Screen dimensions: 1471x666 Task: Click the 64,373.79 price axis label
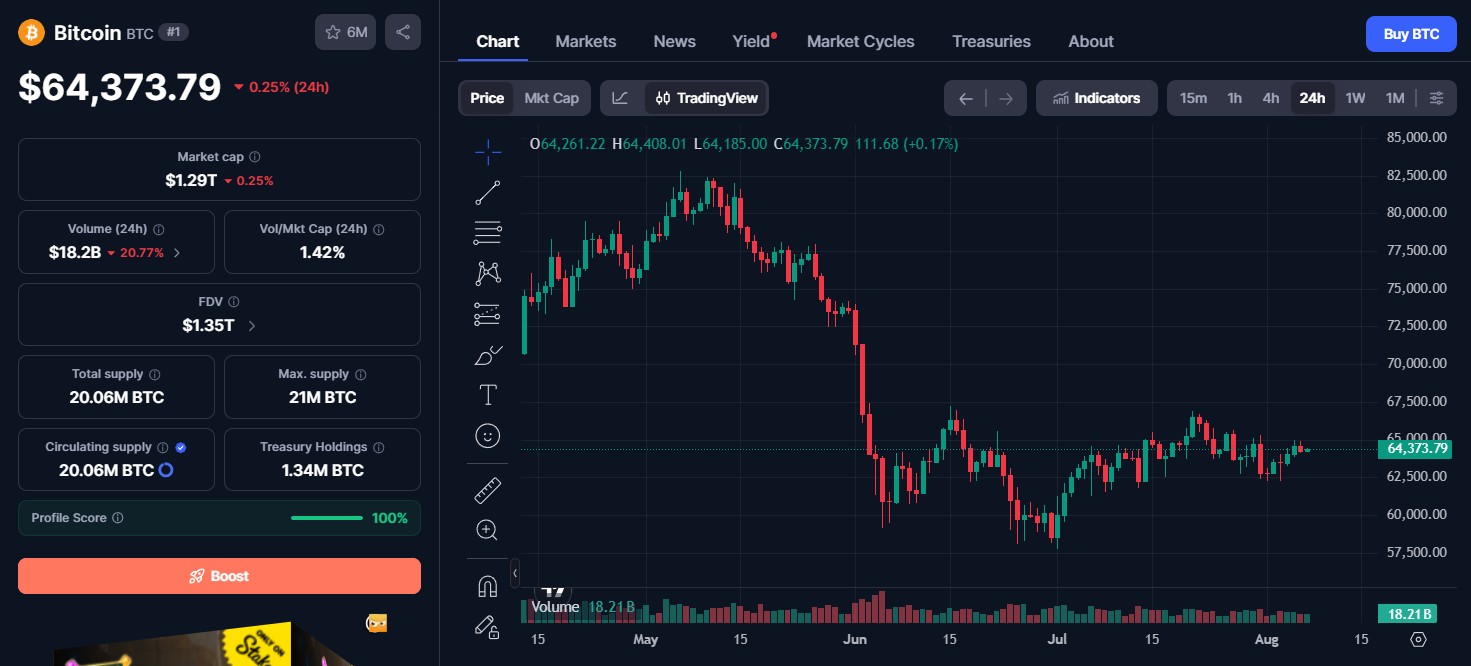[x=1415, y=448]
